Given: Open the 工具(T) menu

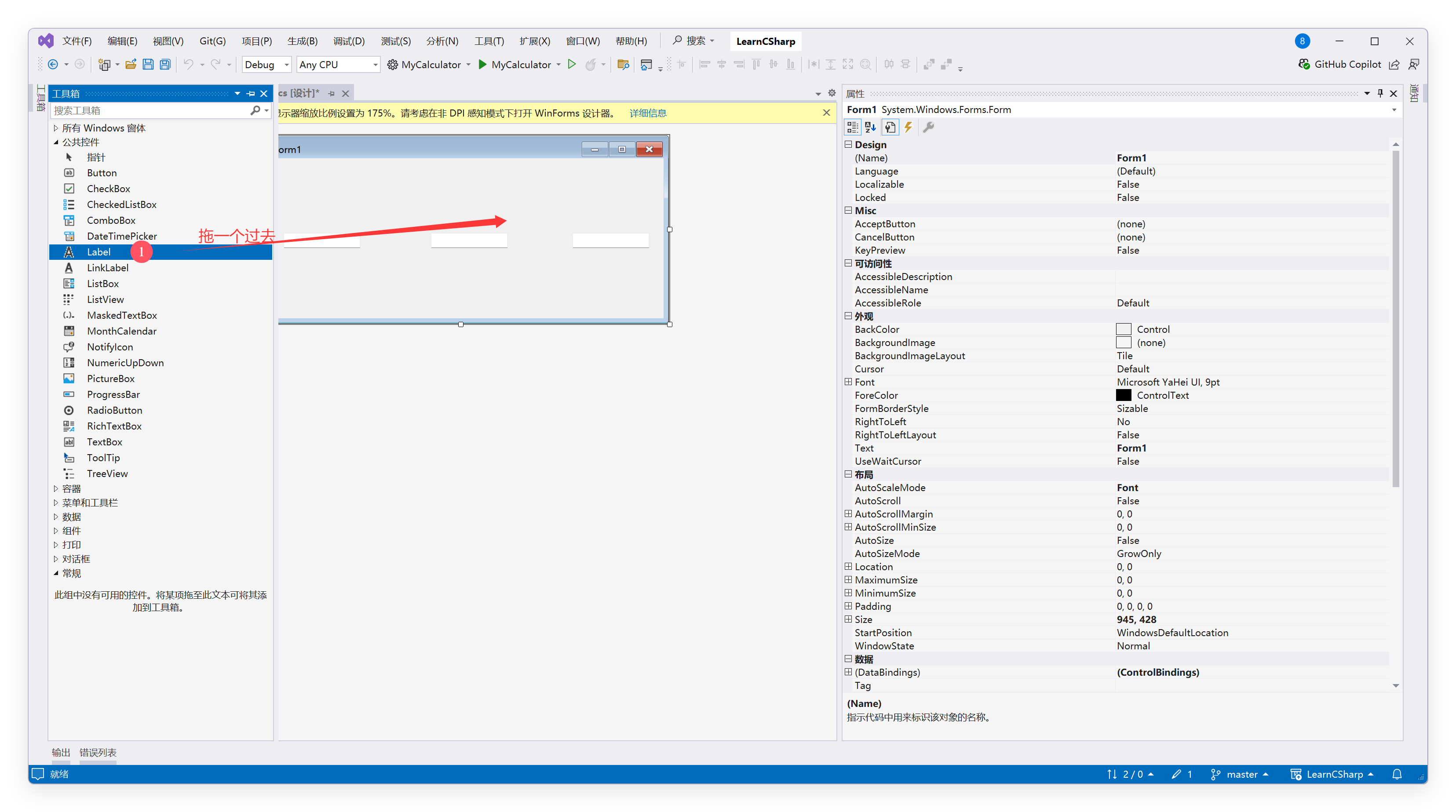Looking at the screenshot, I should click(x=489, y=41).
